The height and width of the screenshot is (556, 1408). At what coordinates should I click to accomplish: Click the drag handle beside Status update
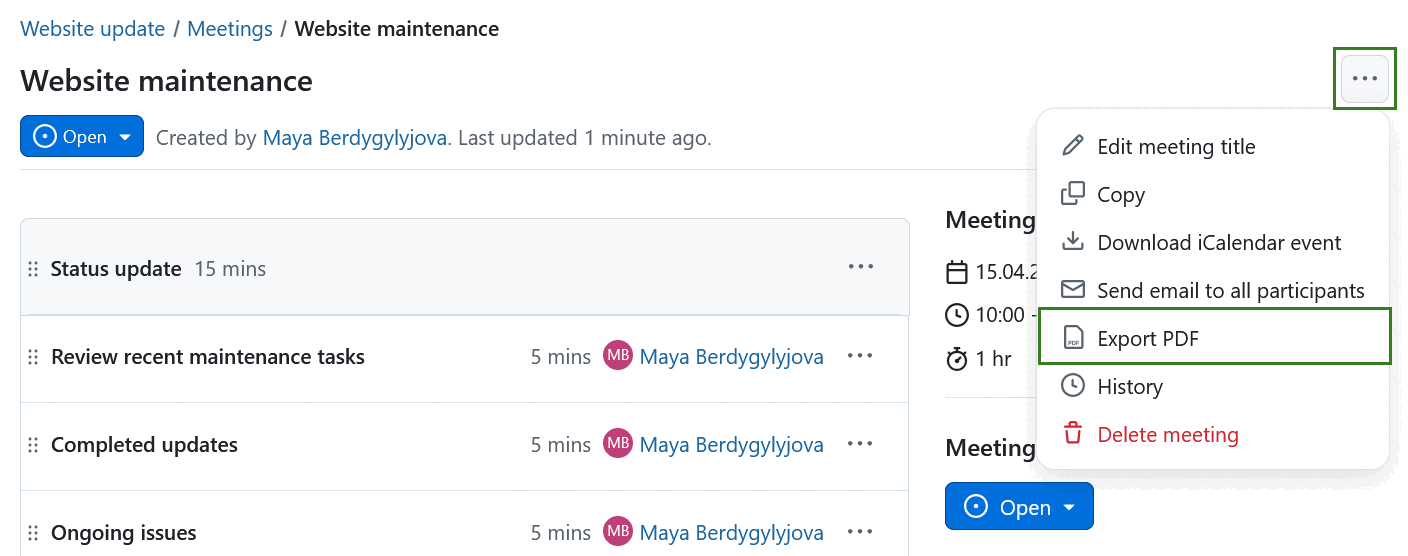pos(33,269)
